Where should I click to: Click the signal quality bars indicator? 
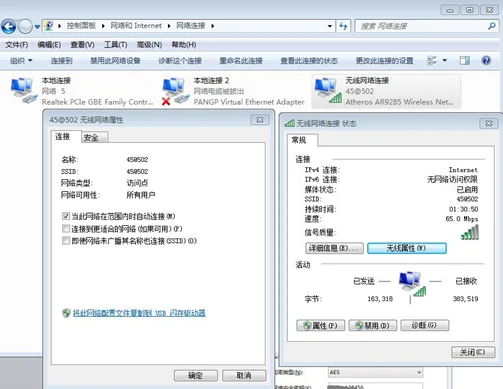pyautogui.click(x=470, y=232)
